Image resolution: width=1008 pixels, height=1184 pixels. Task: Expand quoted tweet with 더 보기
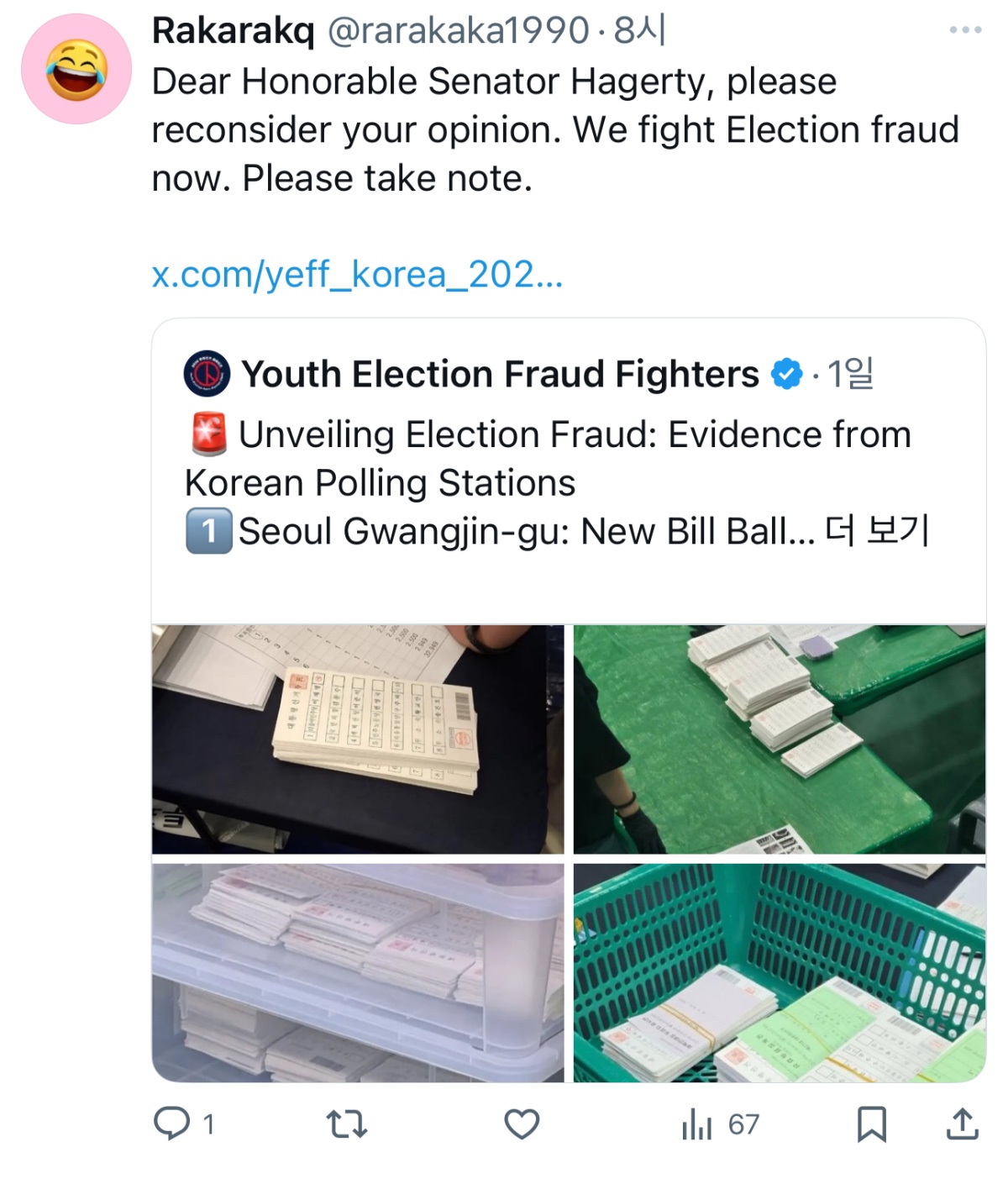coord(877,531)
